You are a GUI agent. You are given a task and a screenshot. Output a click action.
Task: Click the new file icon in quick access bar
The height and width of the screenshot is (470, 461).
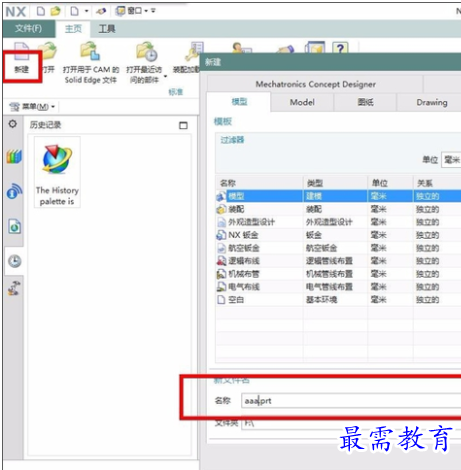click(41, 11)
